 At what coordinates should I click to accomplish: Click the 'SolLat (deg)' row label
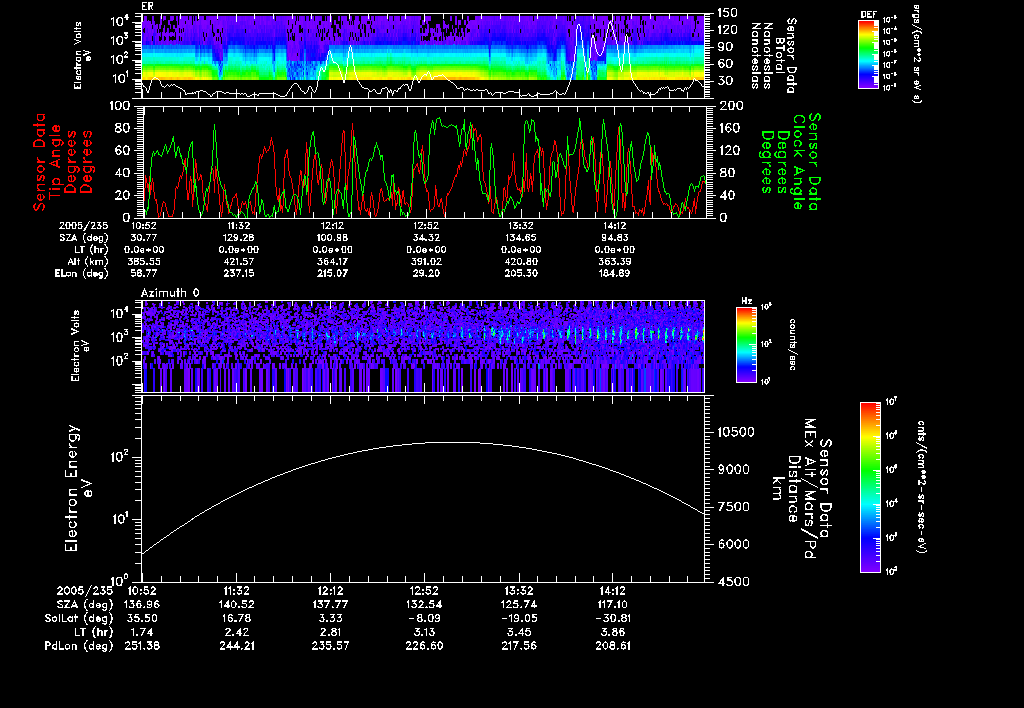[x=79, y=618]
